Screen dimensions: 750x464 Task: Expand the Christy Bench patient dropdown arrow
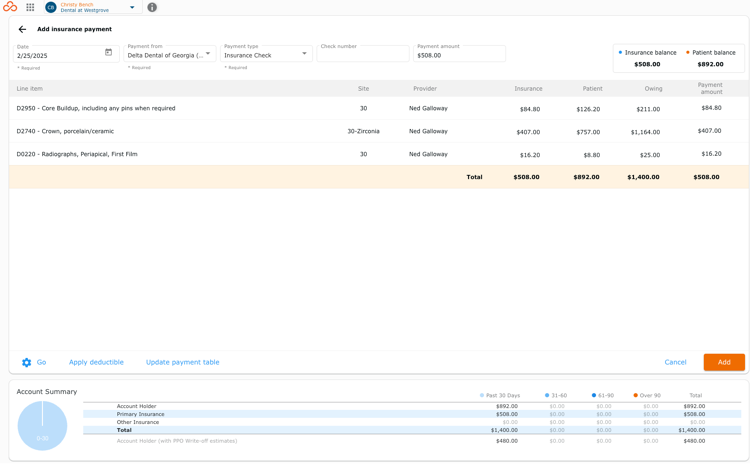tap(132, 7)
